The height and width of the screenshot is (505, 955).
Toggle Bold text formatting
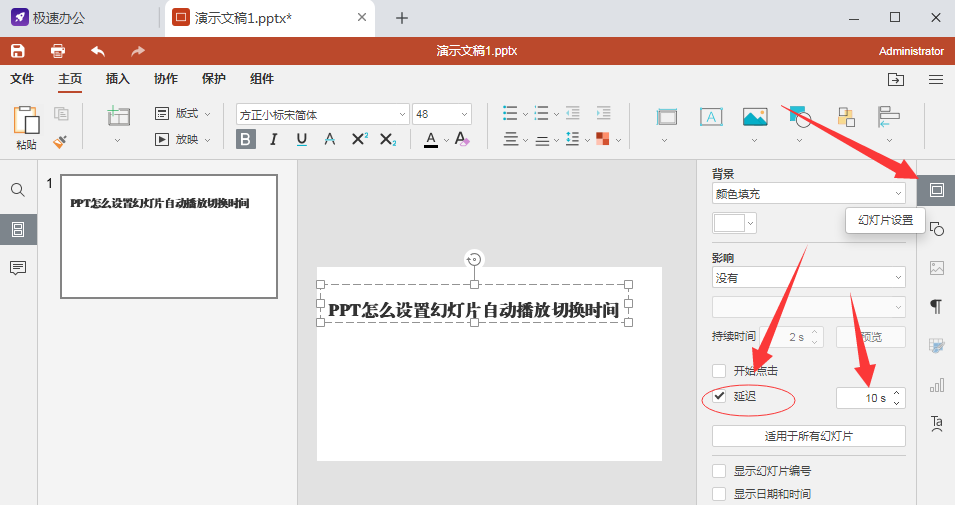point(245,139)
